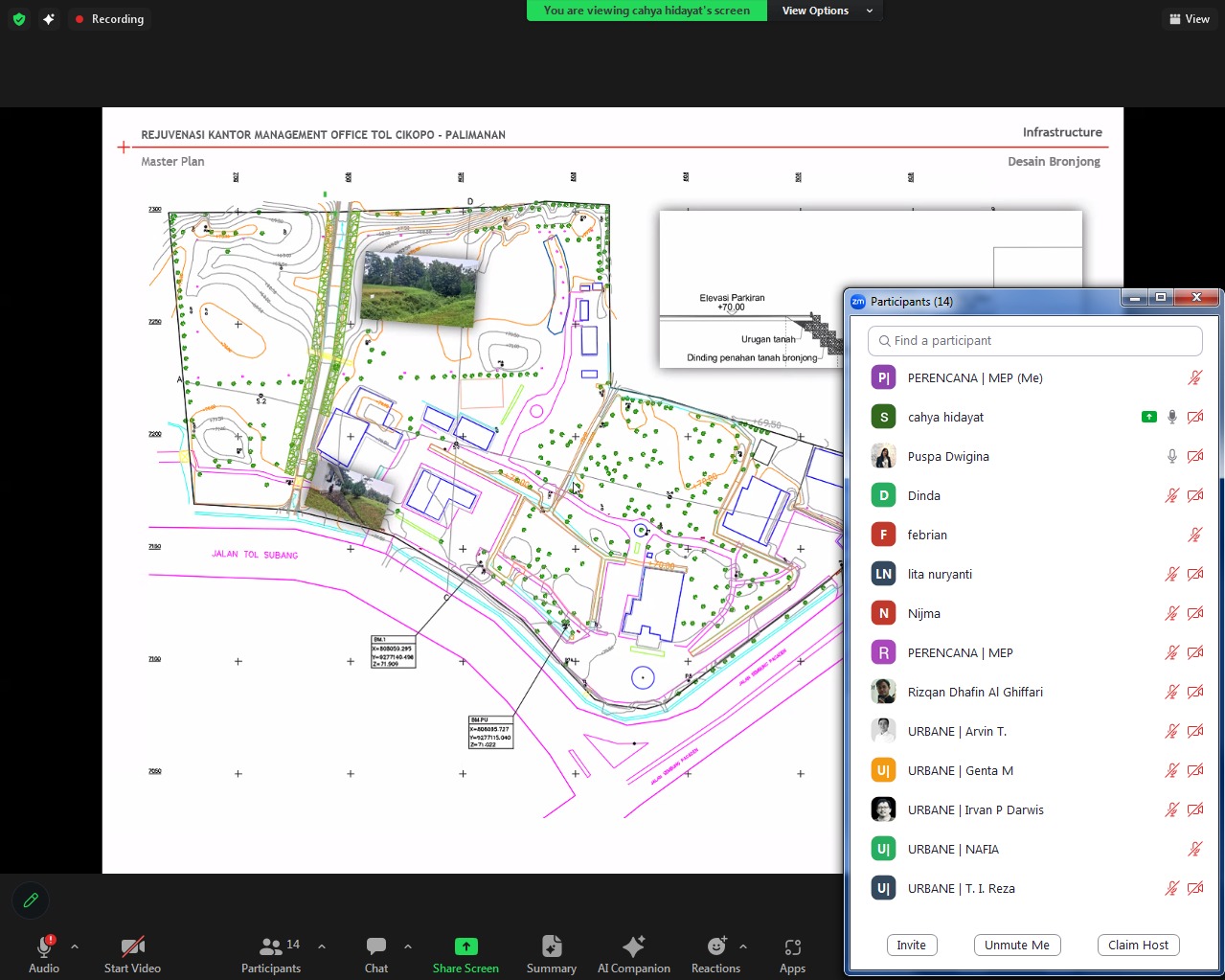Viewport: 1225px width, 980px height.
Task: Open the Chat panel icon
Action: 376,946
